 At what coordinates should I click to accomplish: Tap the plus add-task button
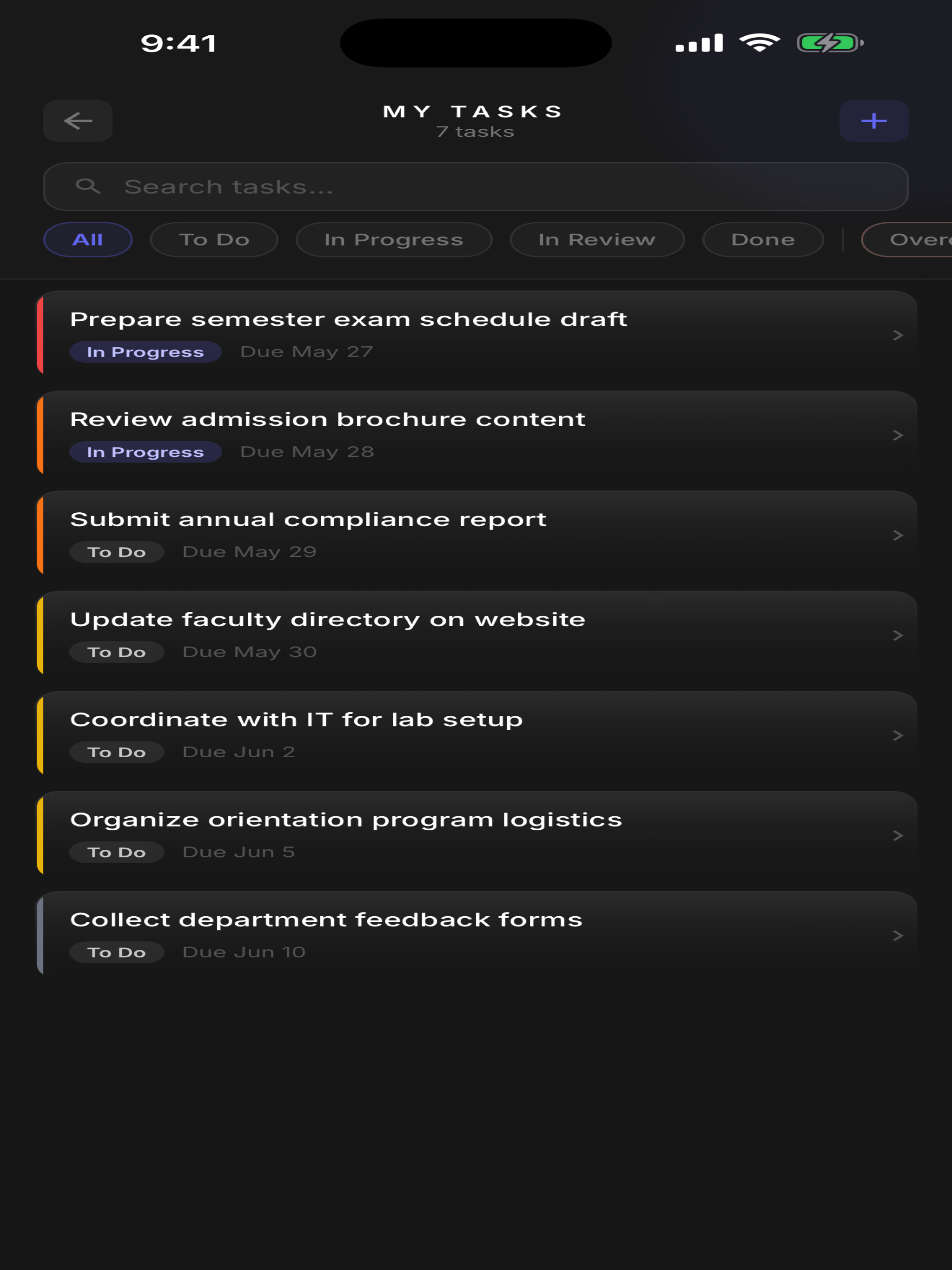tap(873, 121)
